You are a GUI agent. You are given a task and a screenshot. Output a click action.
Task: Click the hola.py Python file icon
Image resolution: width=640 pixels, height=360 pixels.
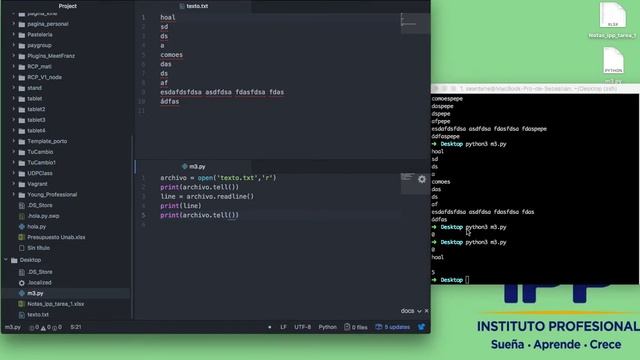point(22,227)
